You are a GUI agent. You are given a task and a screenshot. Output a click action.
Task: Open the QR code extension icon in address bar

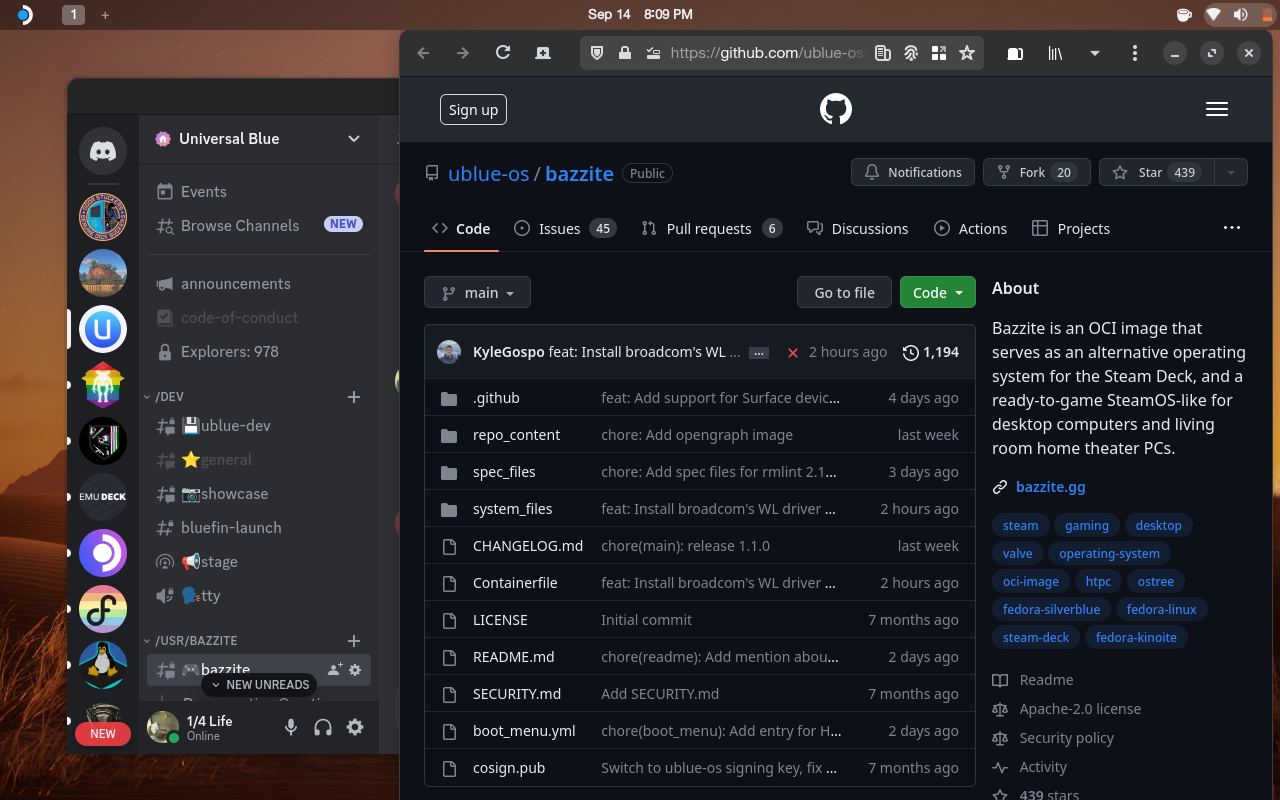pos(938,53)
